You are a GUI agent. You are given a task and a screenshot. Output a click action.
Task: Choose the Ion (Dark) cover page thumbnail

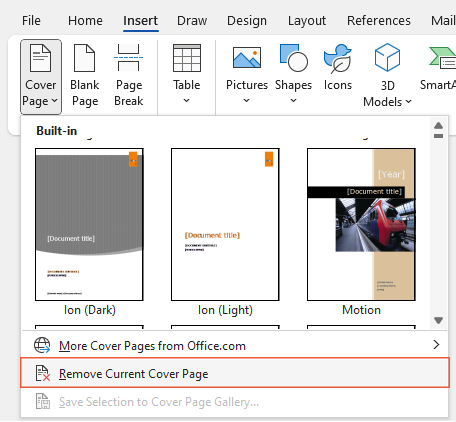click(x=89, y=225)
